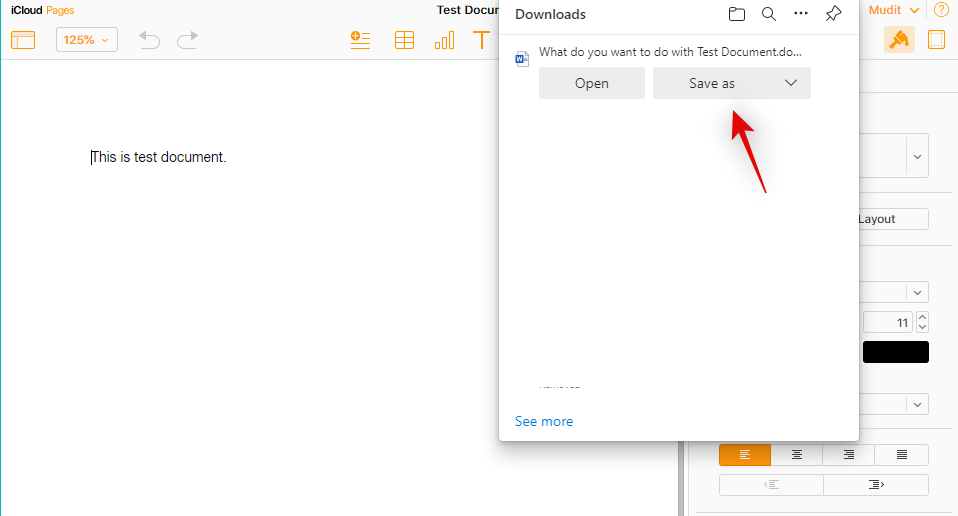Align text right

click(849, 455)
